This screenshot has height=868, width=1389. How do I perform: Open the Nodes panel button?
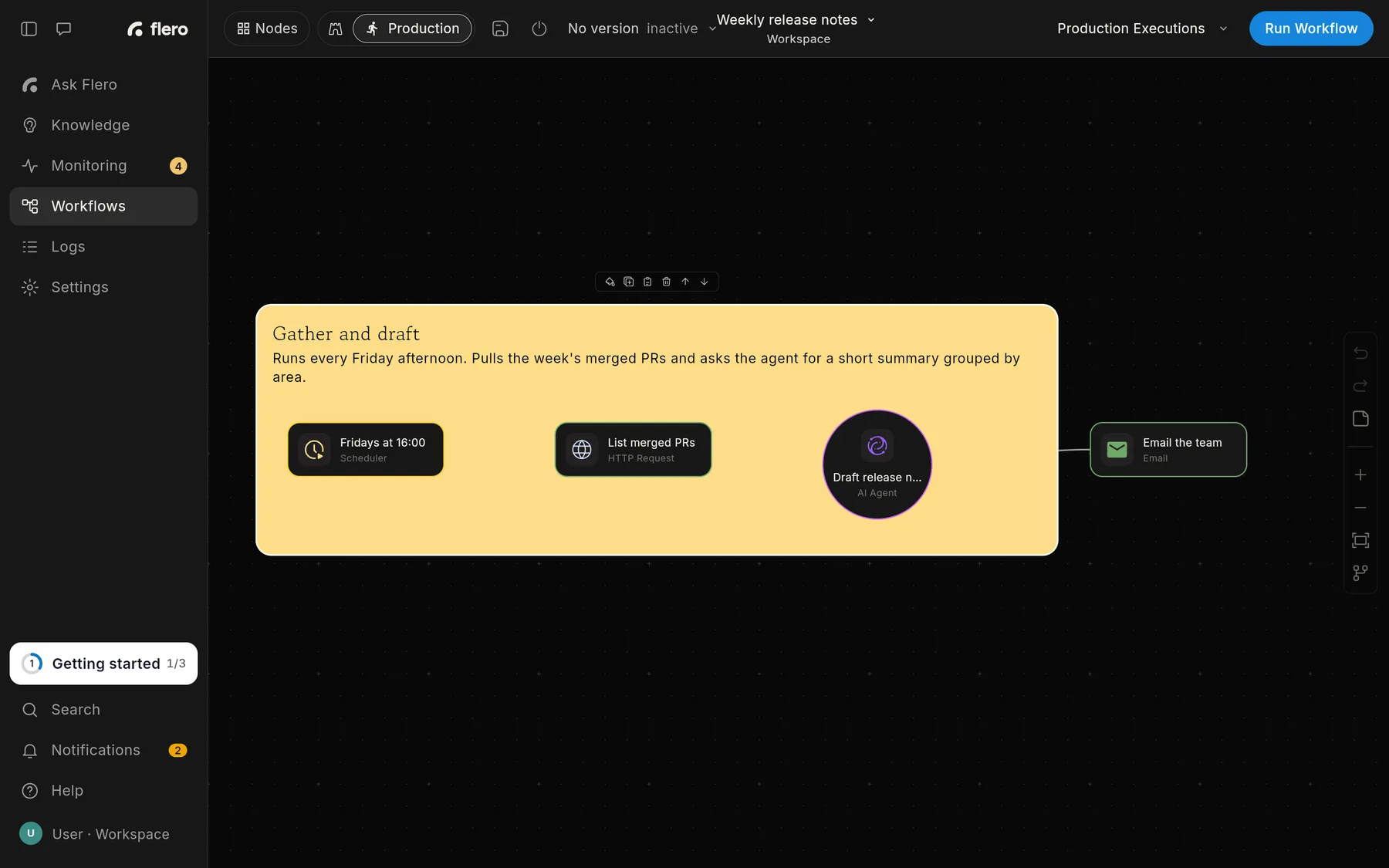[267, 29]
